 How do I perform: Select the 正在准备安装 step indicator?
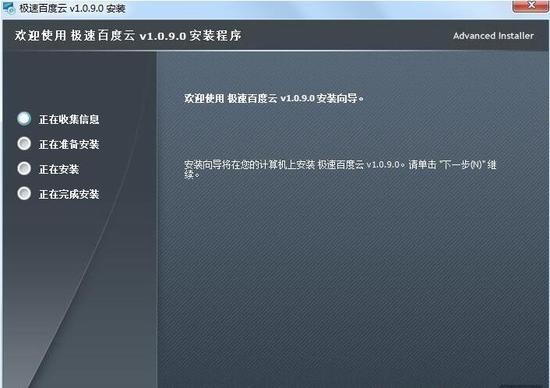[x=24, y=143]
